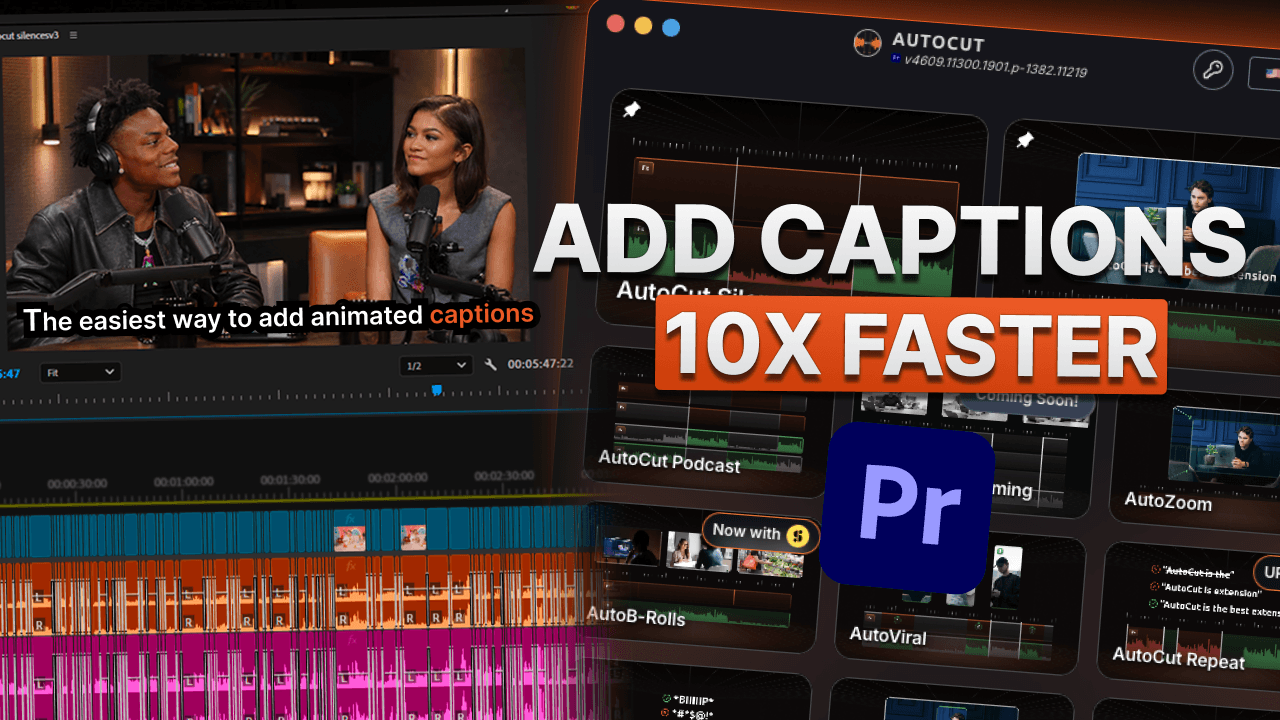1280x720 pixels.
Task: Click the AutoB-Rolls thumbnail of woman at desk
Action: (x=697, y=552)
